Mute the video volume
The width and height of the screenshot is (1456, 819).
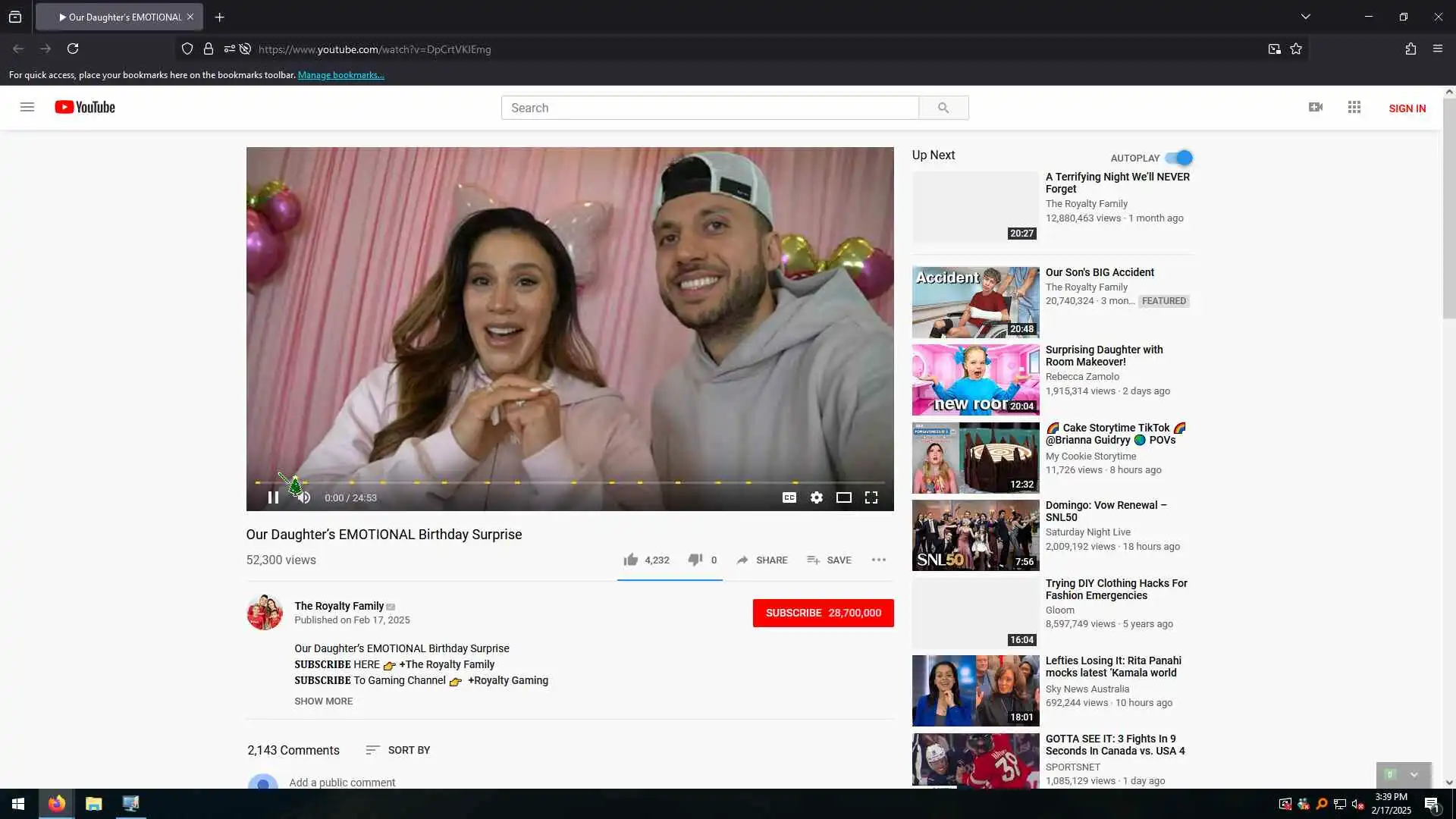pos(305,497)
